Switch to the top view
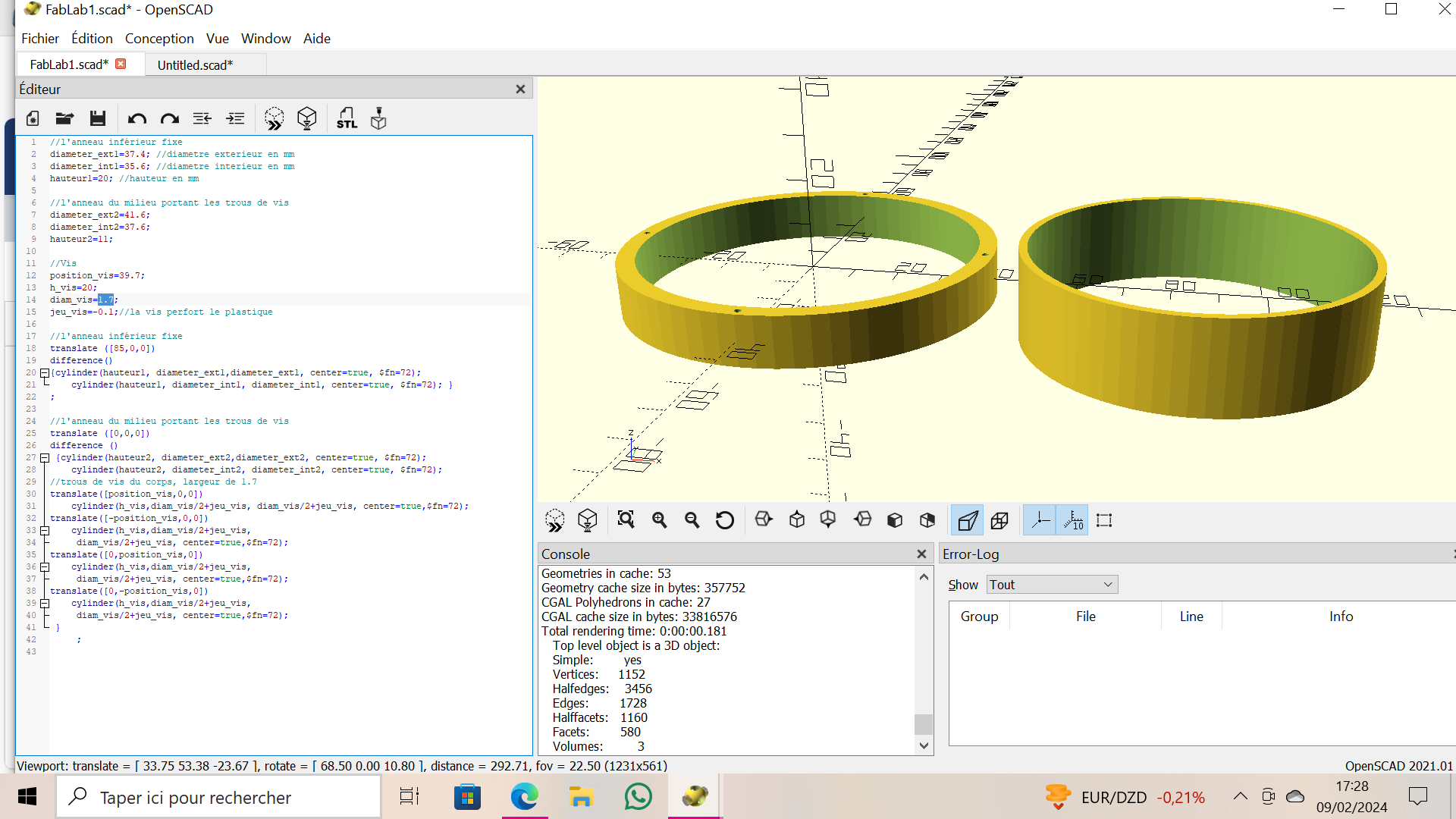Screen dimensions: 1456x819 796,520
